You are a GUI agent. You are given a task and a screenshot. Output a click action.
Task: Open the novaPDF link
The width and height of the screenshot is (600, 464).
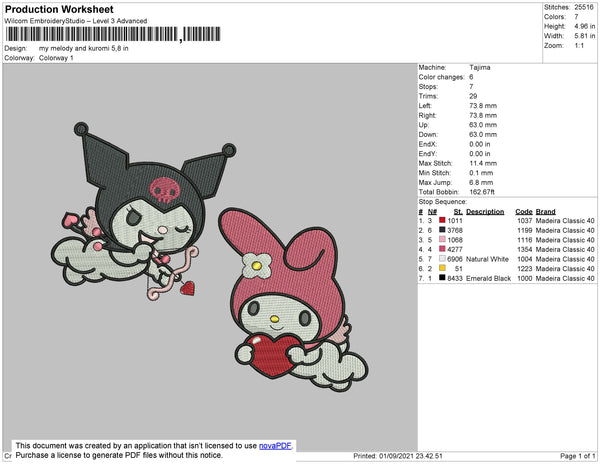(275, 446)
